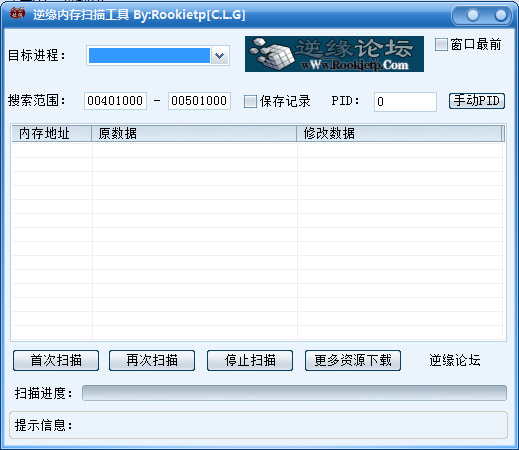
Task: Click the 内存地址 column header
Action: 52,133
